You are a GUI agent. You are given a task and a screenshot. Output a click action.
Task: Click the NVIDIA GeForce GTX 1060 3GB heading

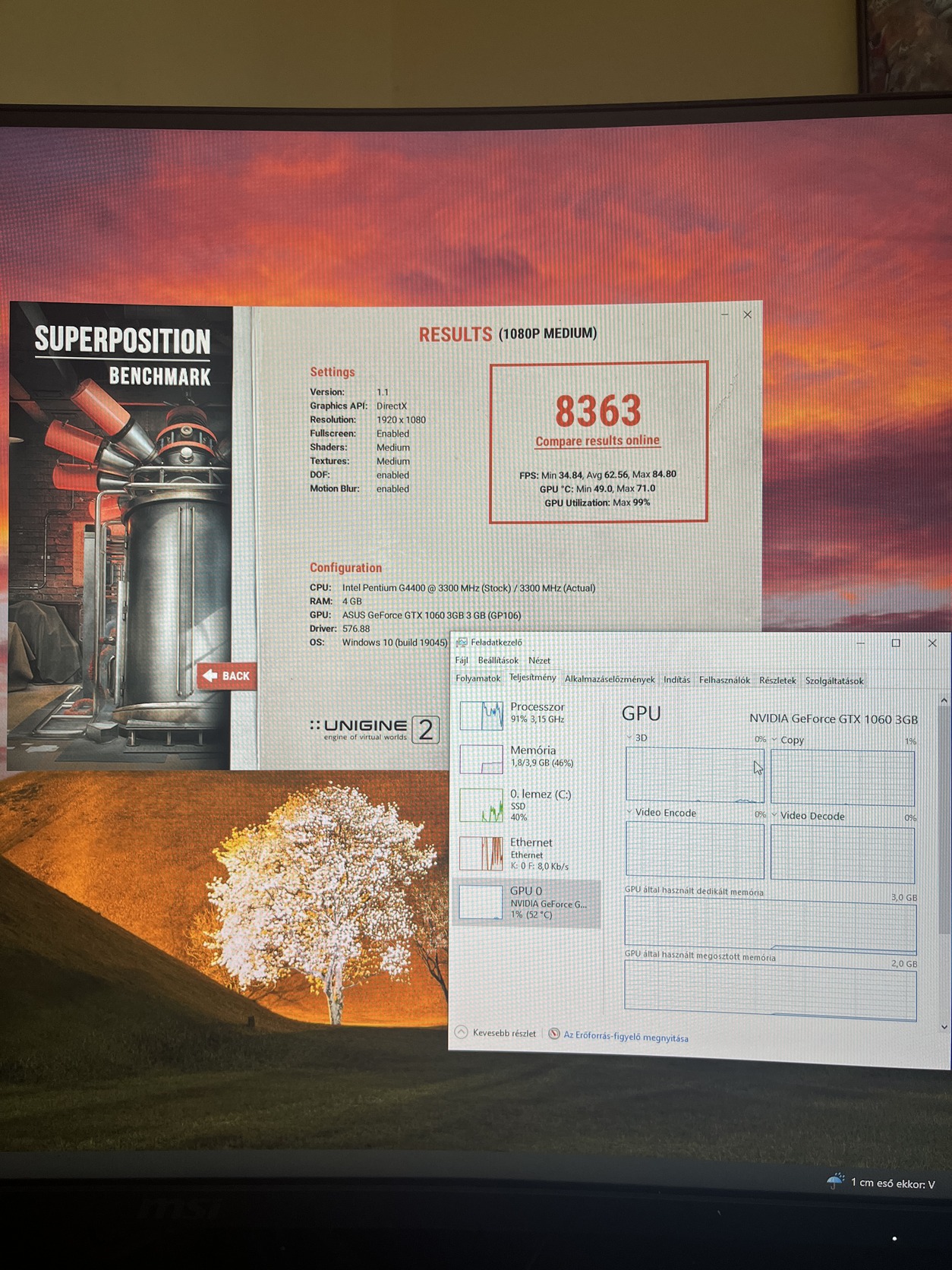[x=833, y=719]
